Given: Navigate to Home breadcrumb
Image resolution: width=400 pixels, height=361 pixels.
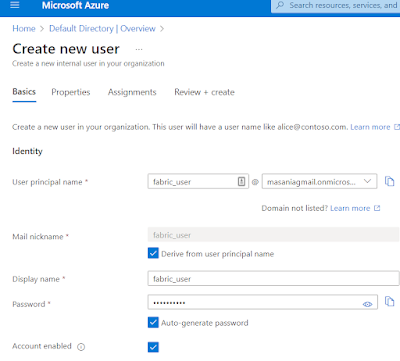Looking at the screenshot, I should pyautogui.click(x=24, y=29).
